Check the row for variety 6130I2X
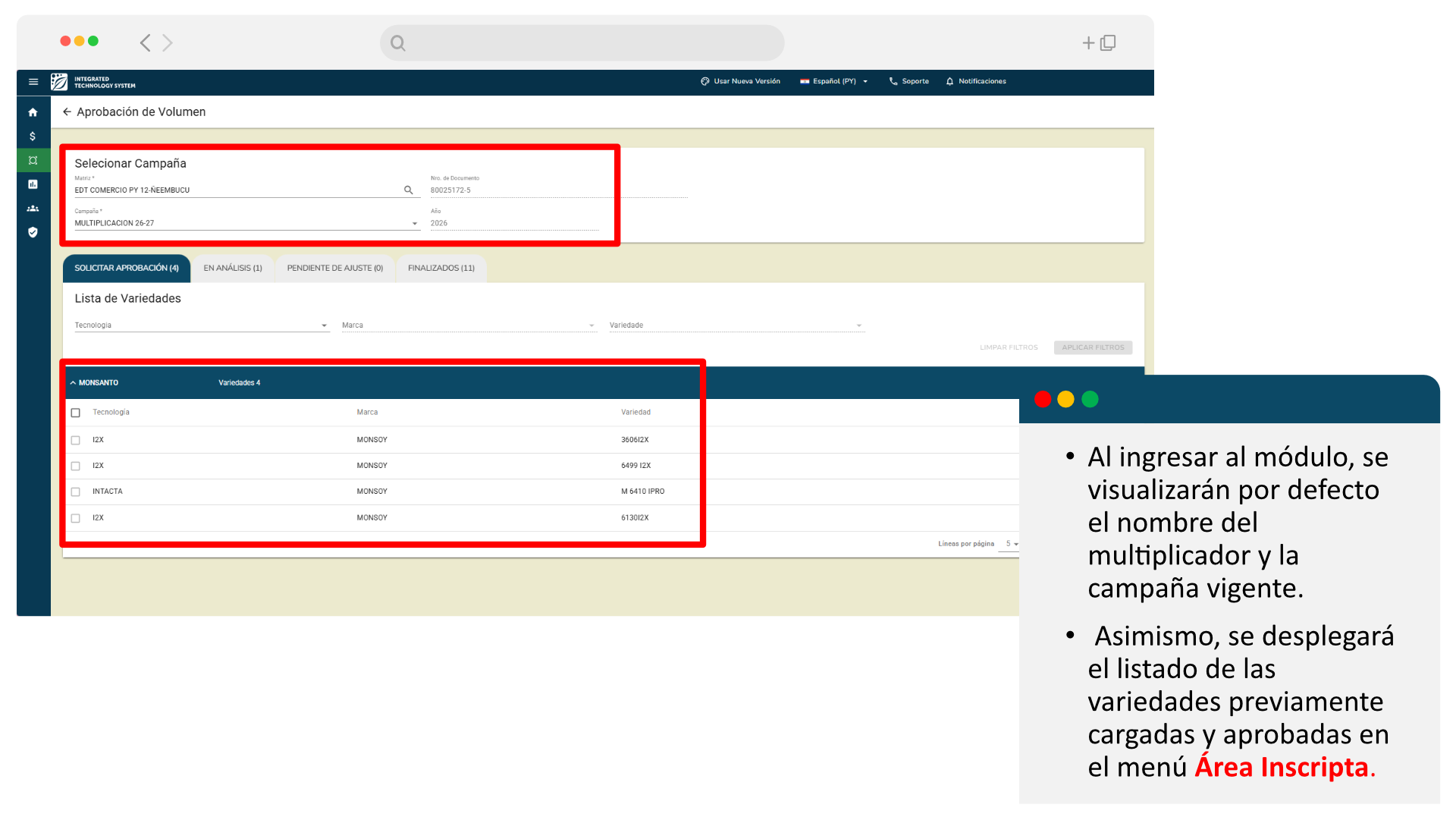This screenshot has width=1456, height=820. point(76,519)
